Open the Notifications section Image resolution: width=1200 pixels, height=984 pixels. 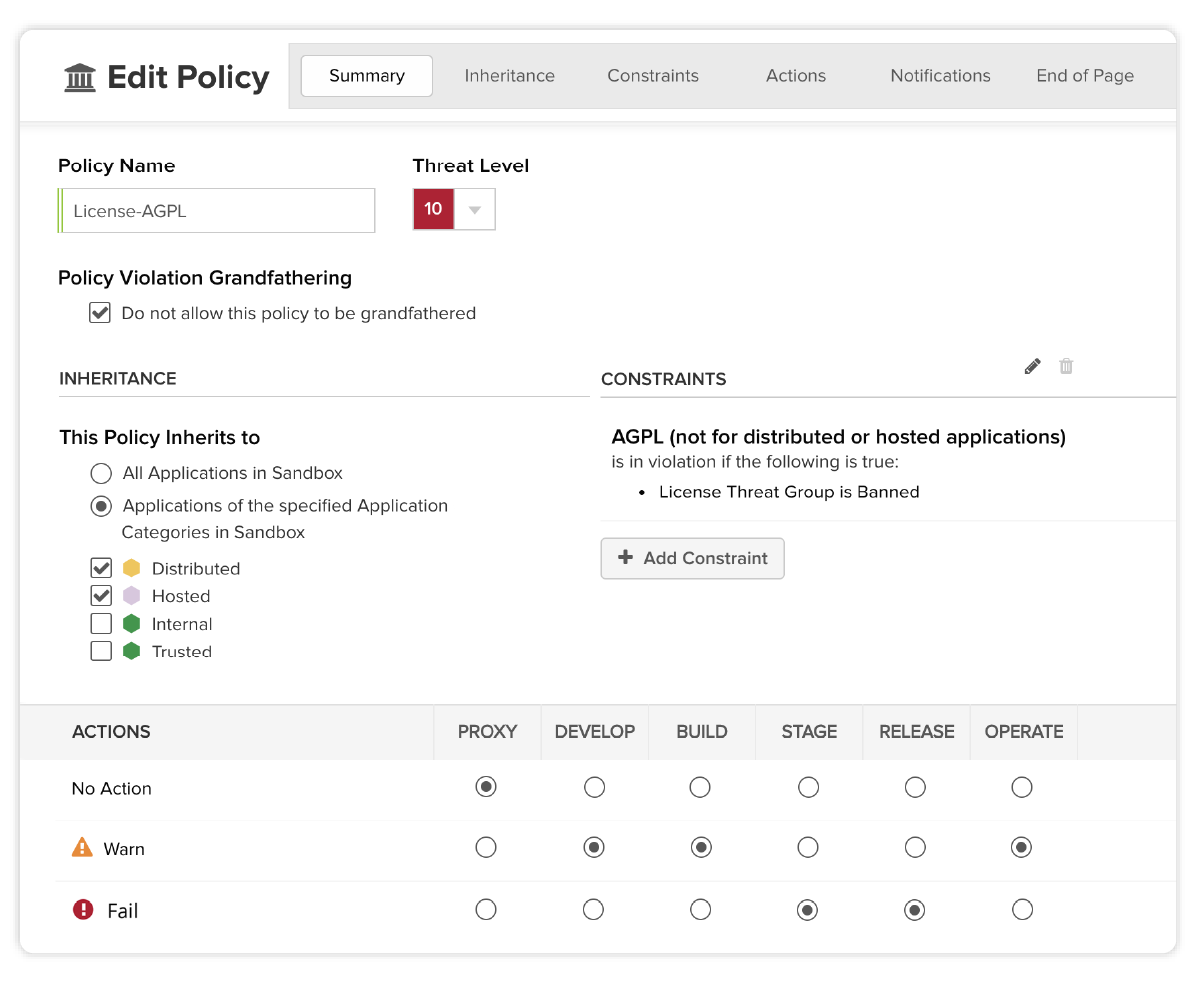tap(940, 75)
